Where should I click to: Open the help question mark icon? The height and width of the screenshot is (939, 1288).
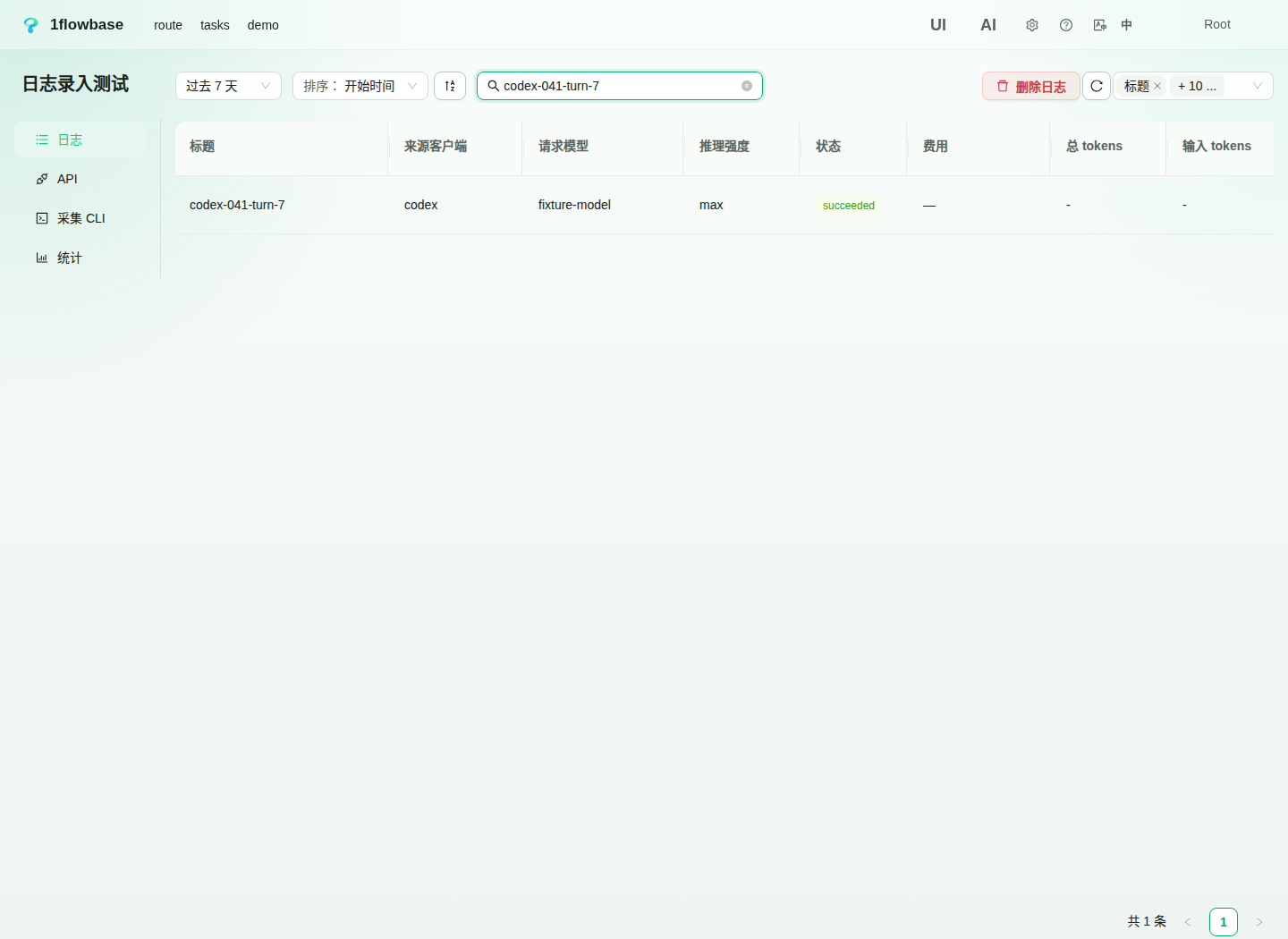[1066, 25]
